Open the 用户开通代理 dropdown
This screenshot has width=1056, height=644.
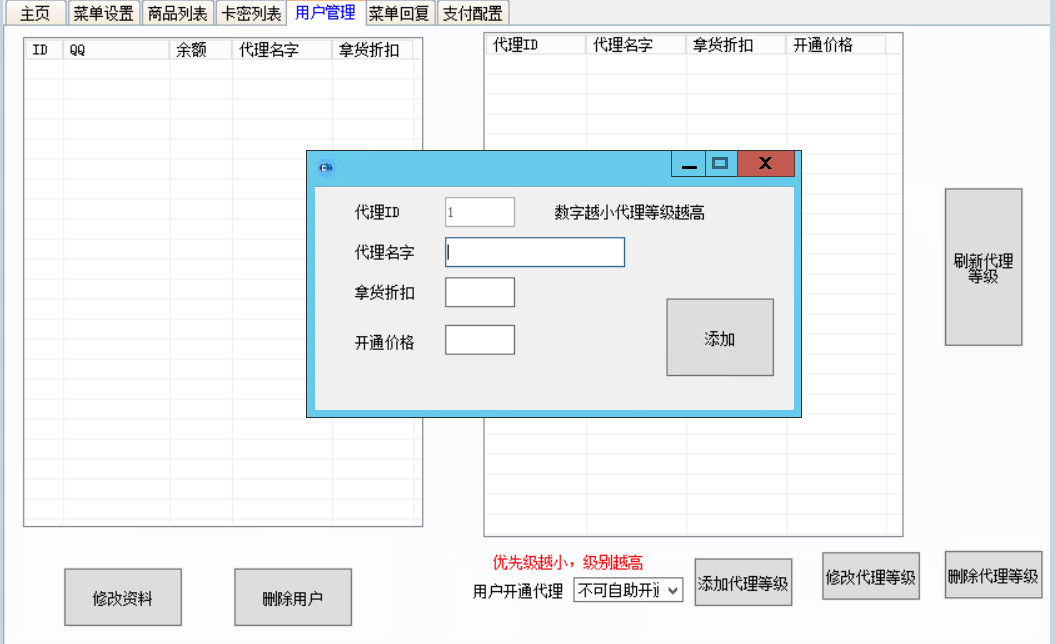tap(628, 590)
